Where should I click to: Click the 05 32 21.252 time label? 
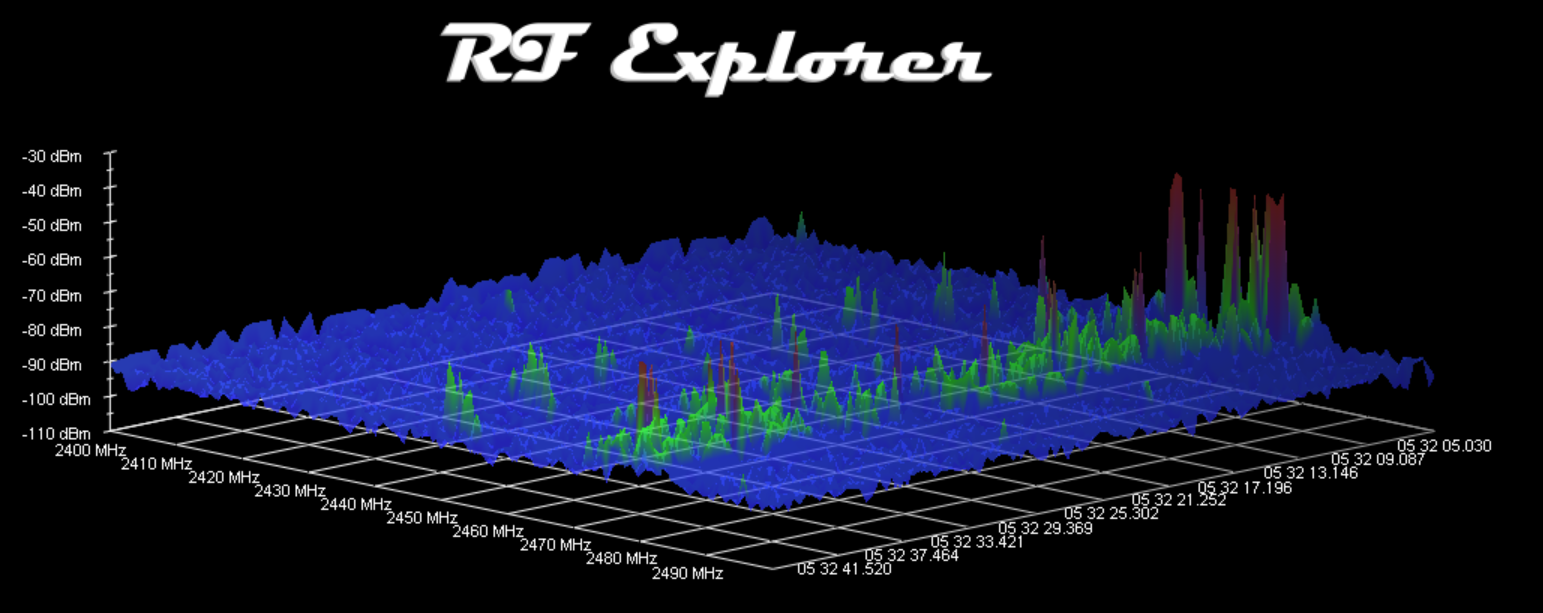pos(1179,501)
